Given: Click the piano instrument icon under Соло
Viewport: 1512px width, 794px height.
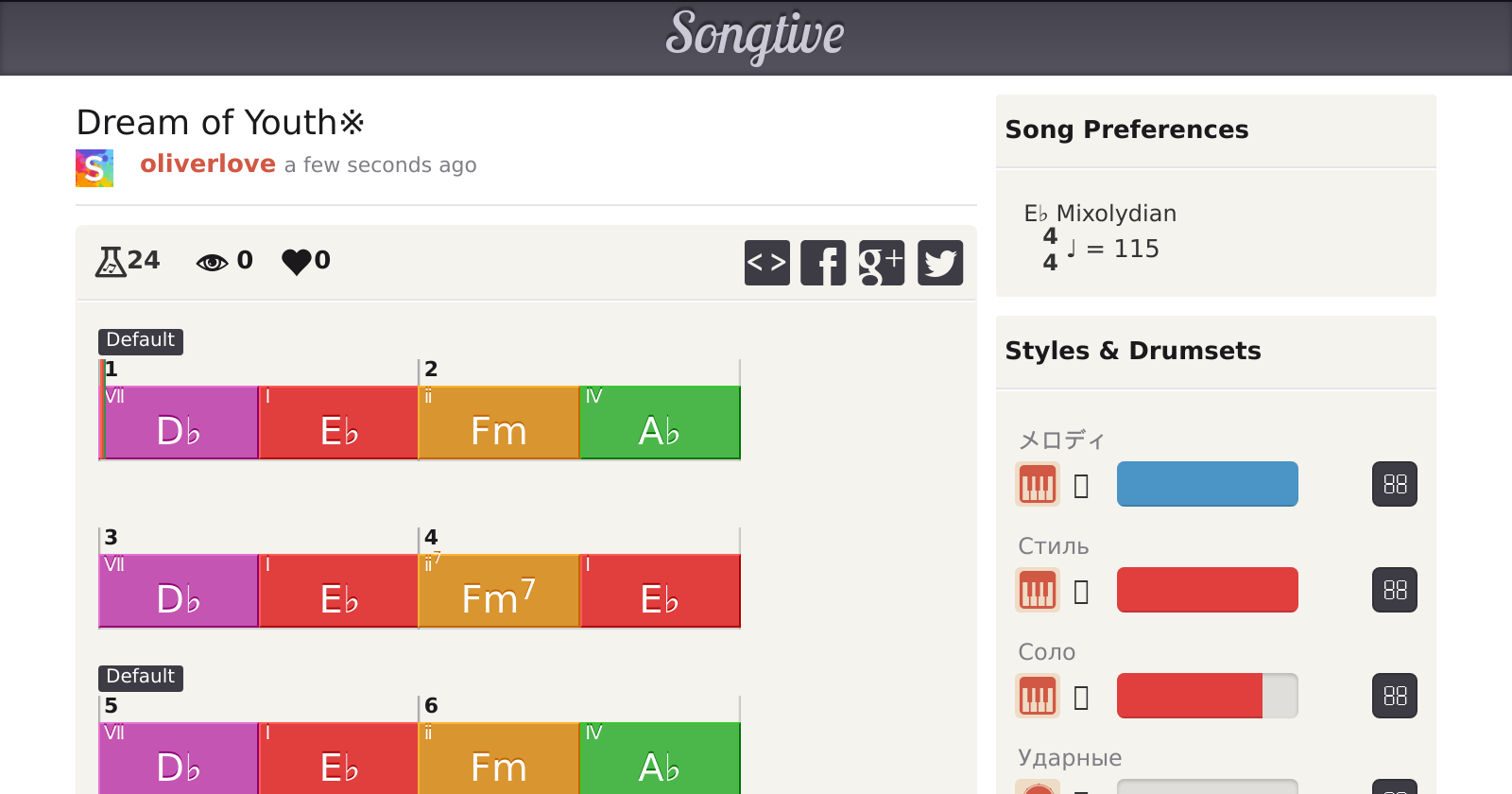Looking at the screenshot, I should 1037,697.
